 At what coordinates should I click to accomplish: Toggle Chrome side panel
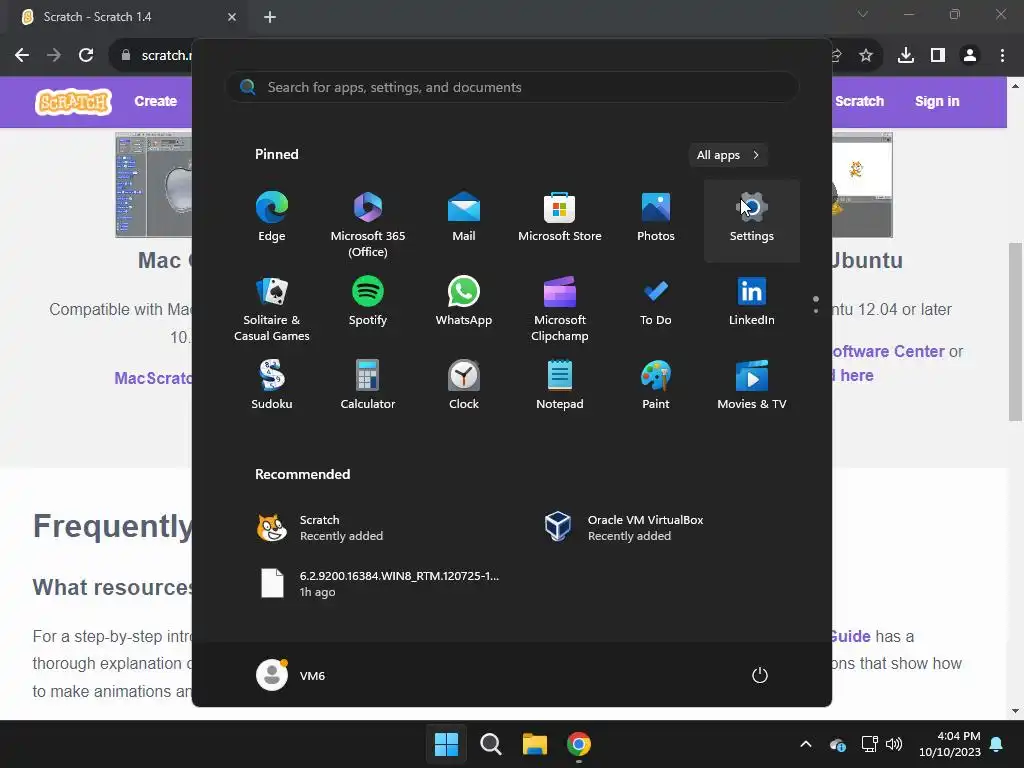click(x=938, y=55)
